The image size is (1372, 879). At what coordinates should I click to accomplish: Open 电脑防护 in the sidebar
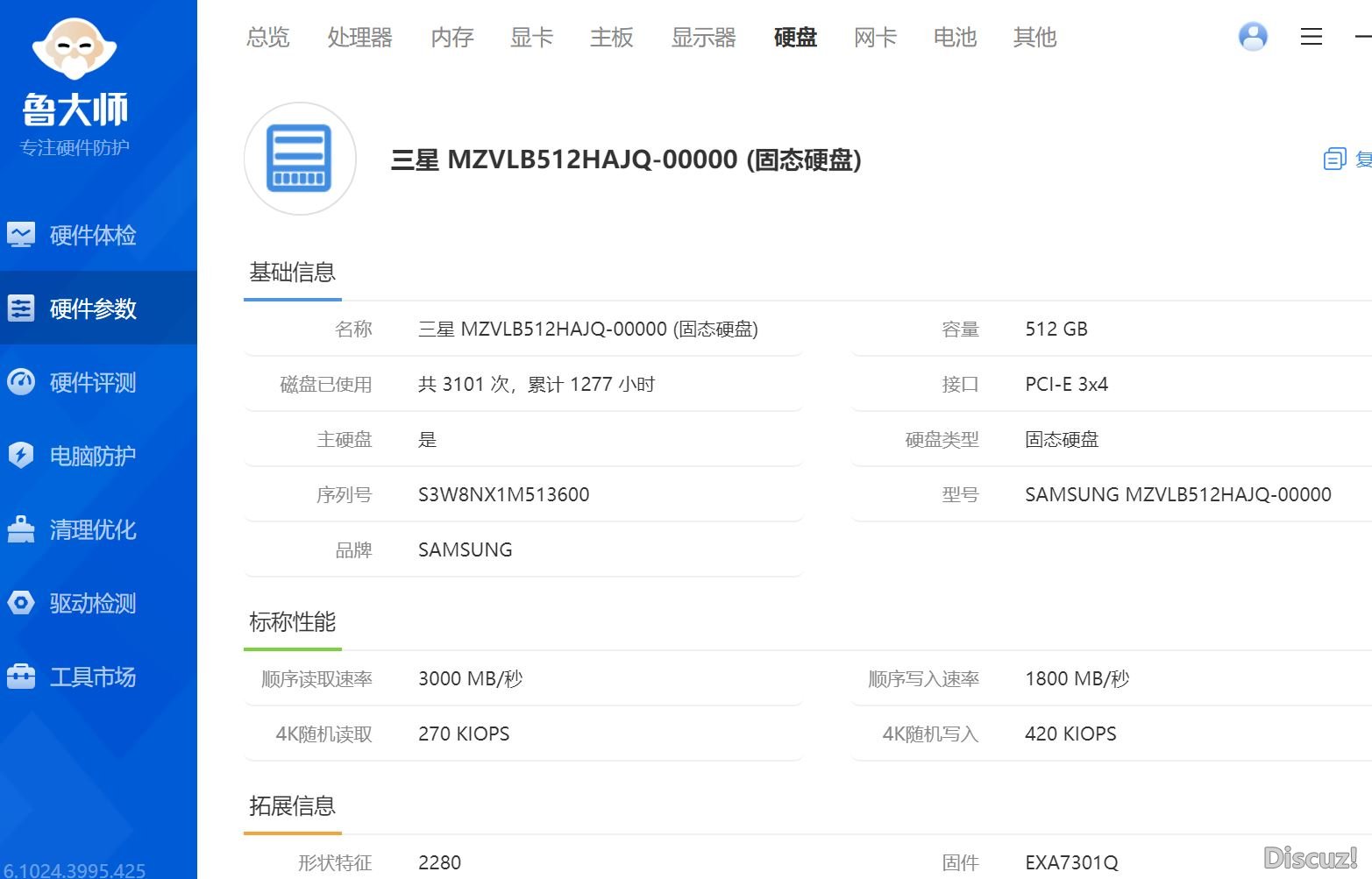pos(98,456)
